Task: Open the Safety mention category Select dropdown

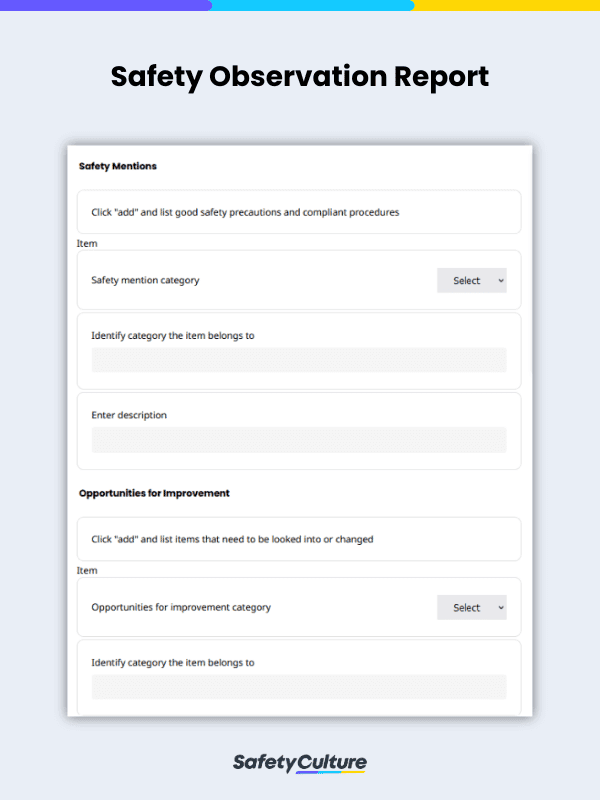Action: [471, 280]
